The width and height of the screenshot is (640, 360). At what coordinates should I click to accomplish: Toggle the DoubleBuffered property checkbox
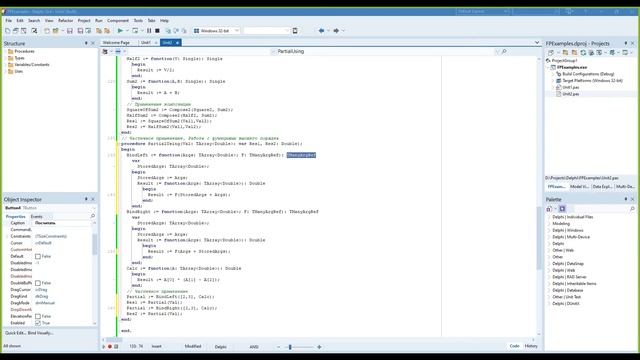38,283
